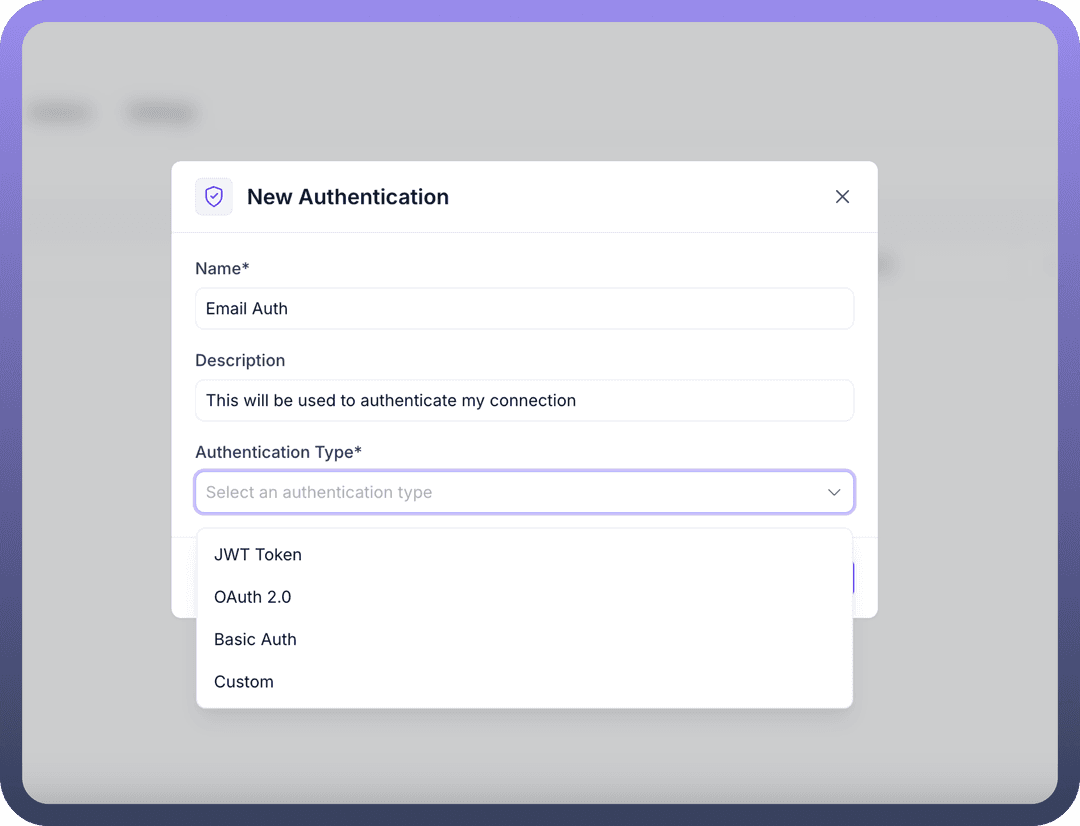Collapse the Authentication Type dropdown
The image size is (1080, 826).
(x=833, y=493)
